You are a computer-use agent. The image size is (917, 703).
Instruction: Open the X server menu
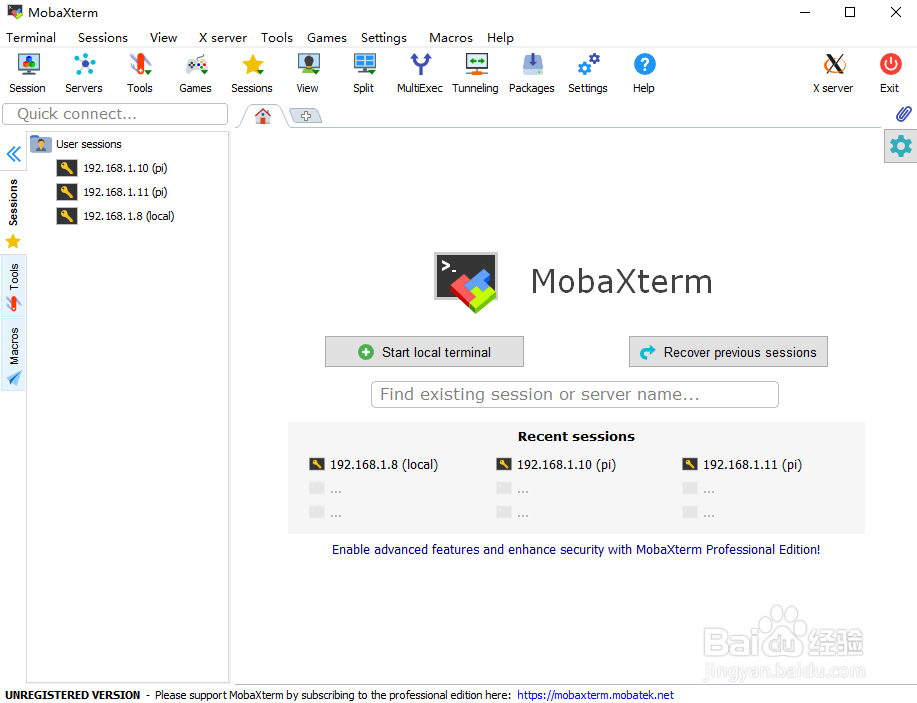click(x=223, y=37)
